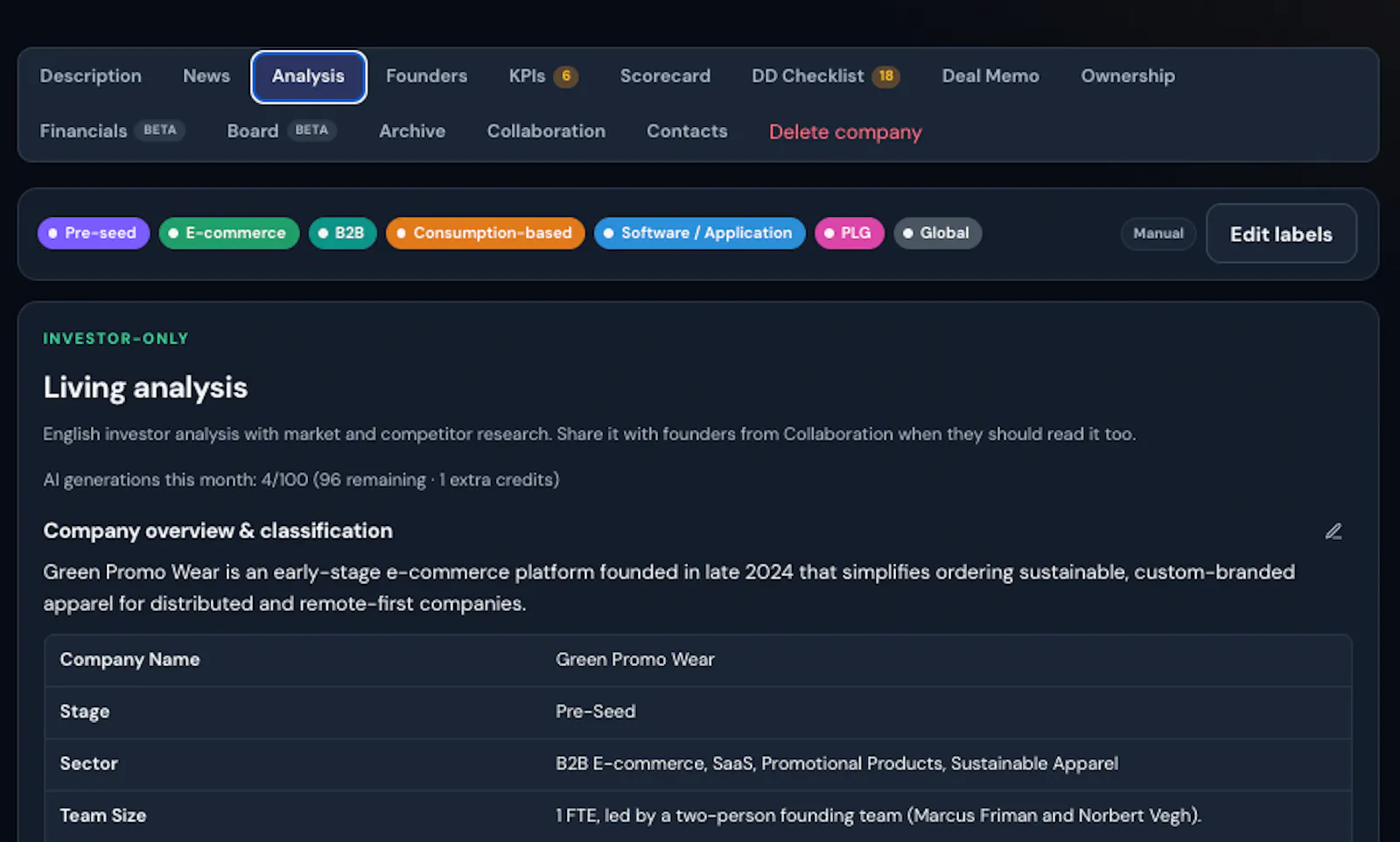
Task: Go to the KPIs tab
Action: (542, 76)
